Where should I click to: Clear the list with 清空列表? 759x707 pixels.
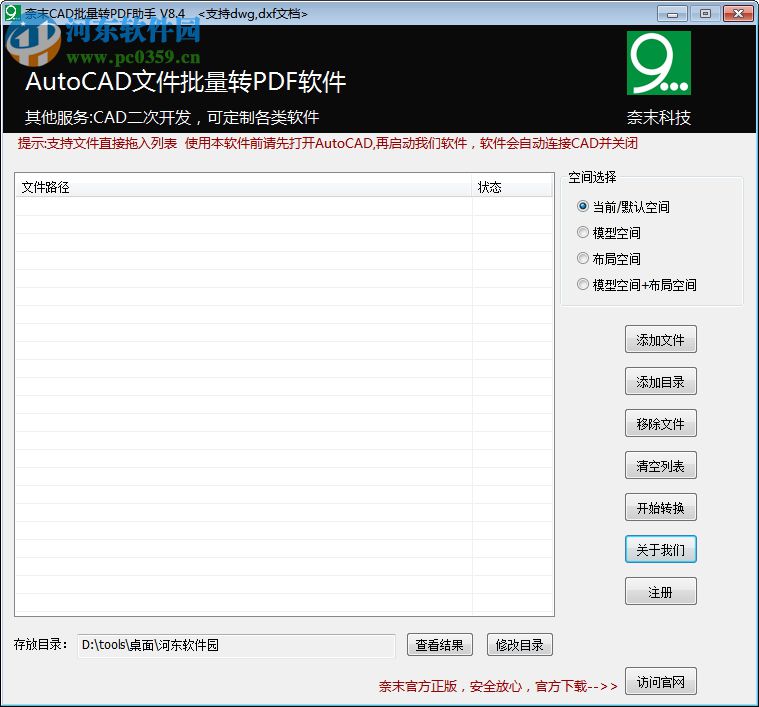pos(660,466)
